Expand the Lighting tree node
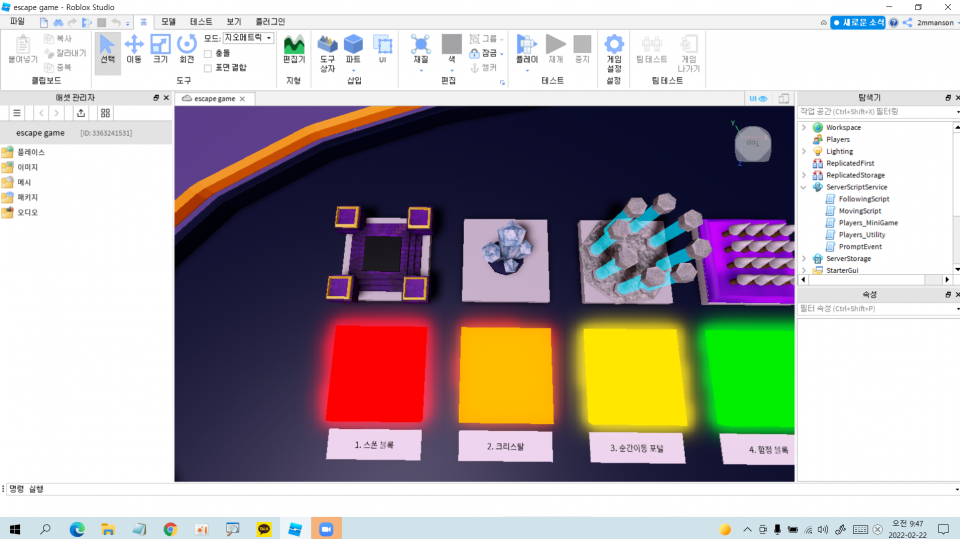This screenshot has height=539, width=960. tap(804, 151)
